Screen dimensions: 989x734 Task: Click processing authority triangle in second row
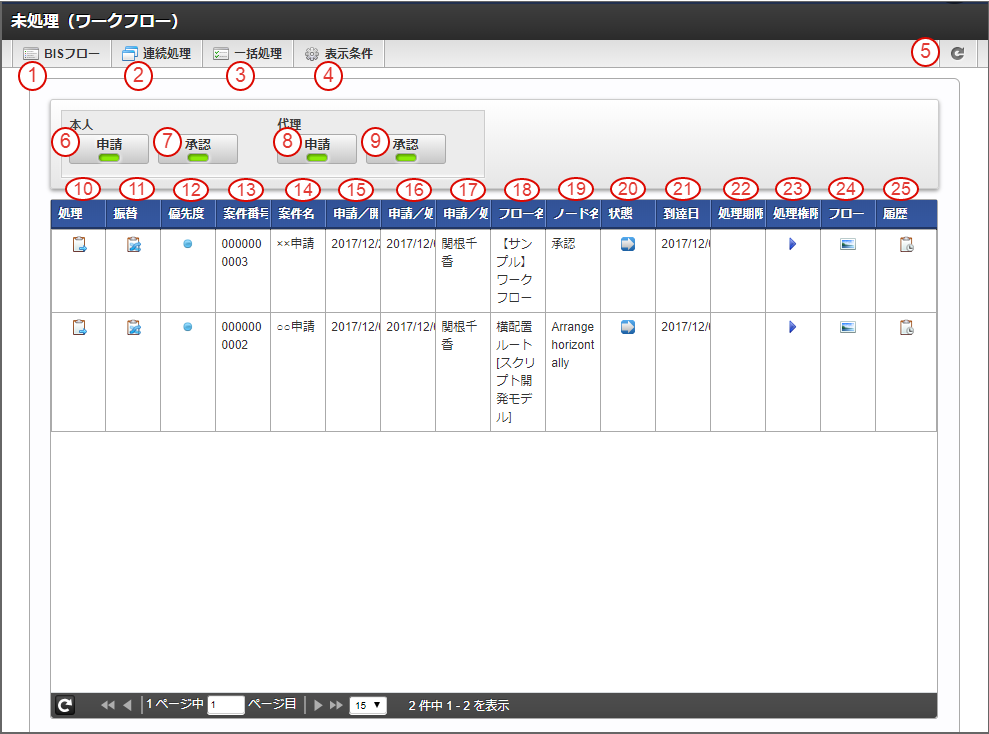tap(792, 327)
